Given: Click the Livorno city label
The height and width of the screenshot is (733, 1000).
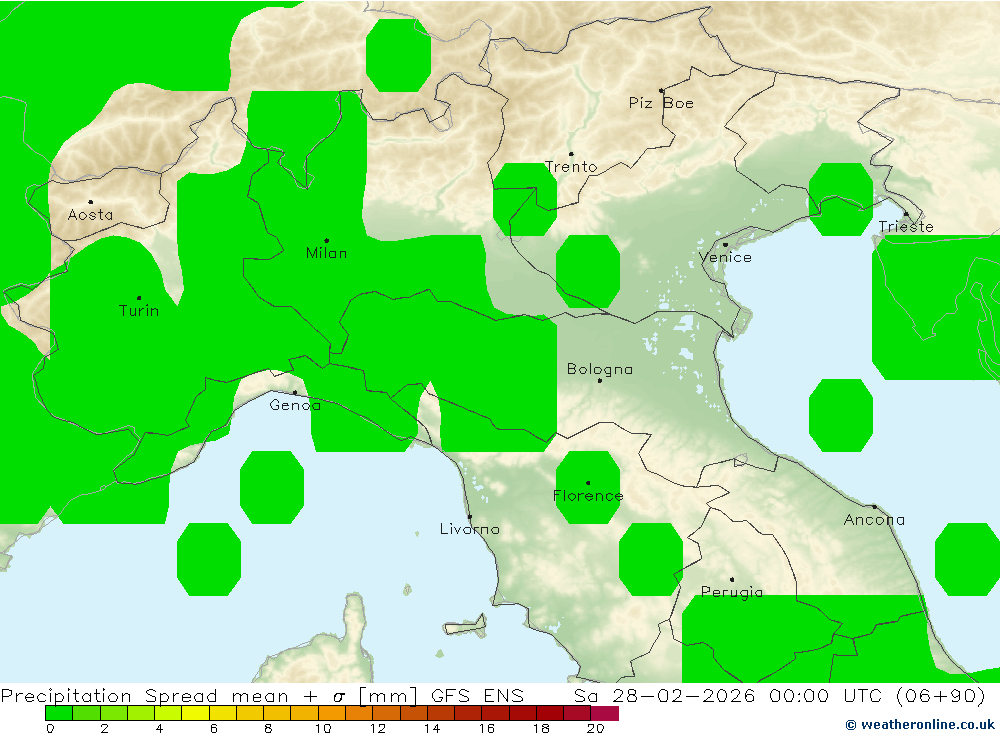Looking at the screenshot, I should tap(469, 529).
